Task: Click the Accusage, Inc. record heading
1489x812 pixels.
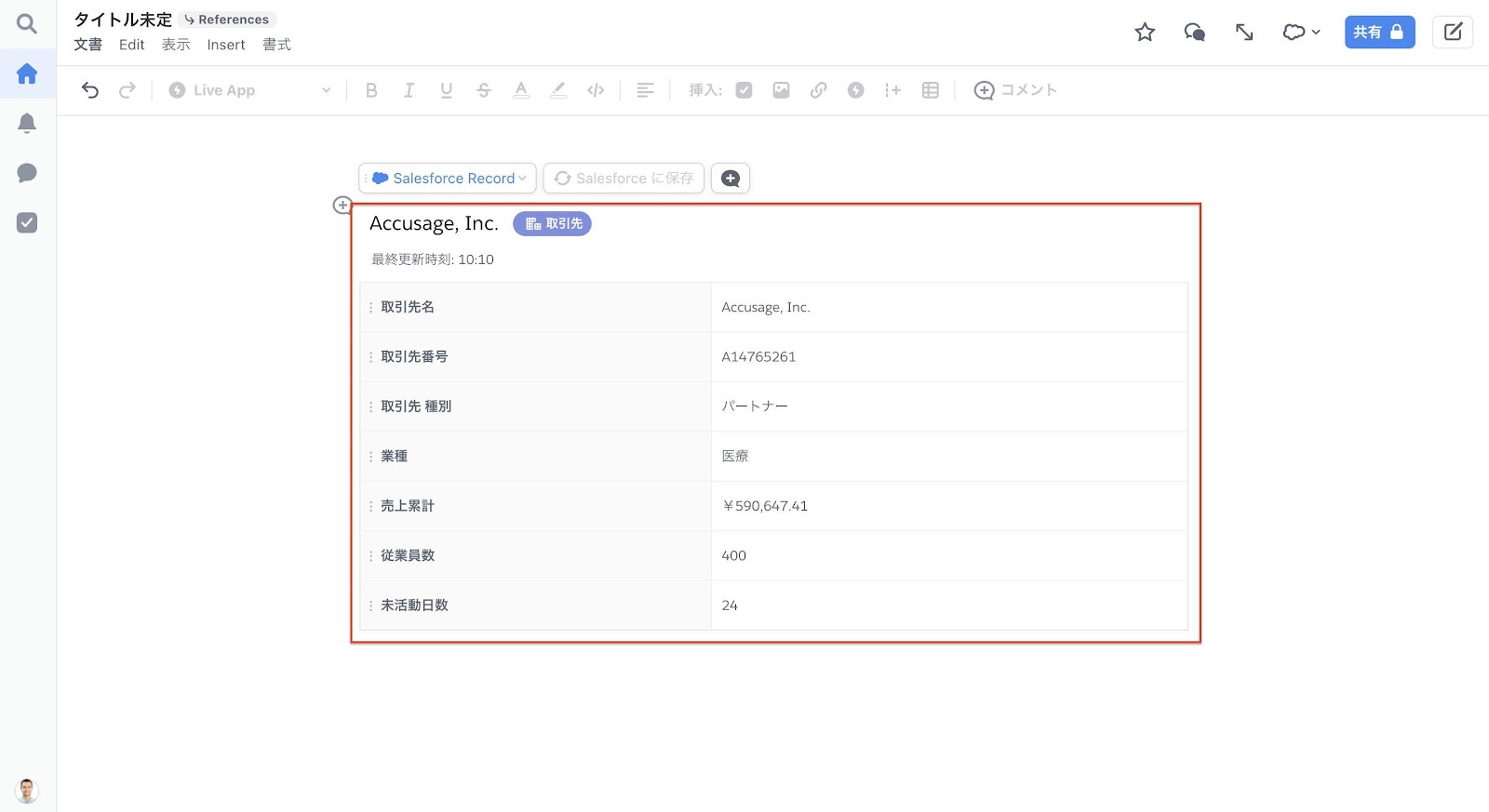Action: pyautogui.click(x=434, y=223)
